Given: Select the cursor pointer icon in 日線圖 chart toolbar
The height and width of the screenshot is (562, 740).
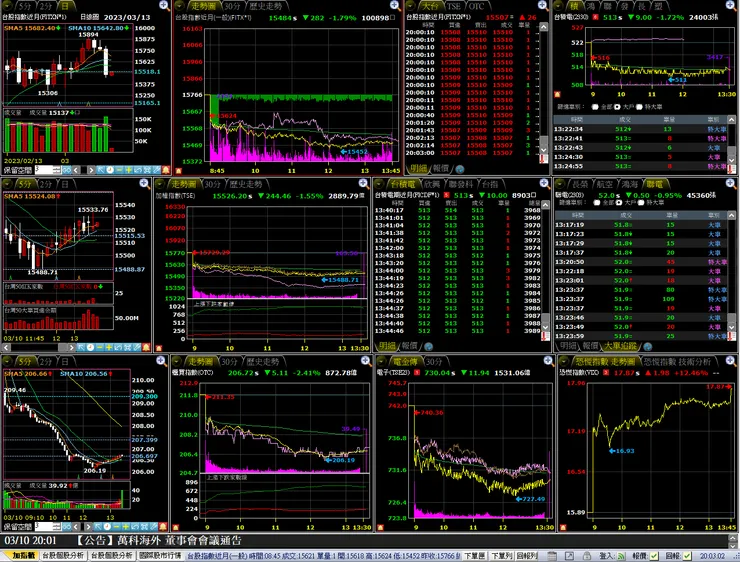Looking at the screenshot, I should pyautogui.click(x=101, y=170).
